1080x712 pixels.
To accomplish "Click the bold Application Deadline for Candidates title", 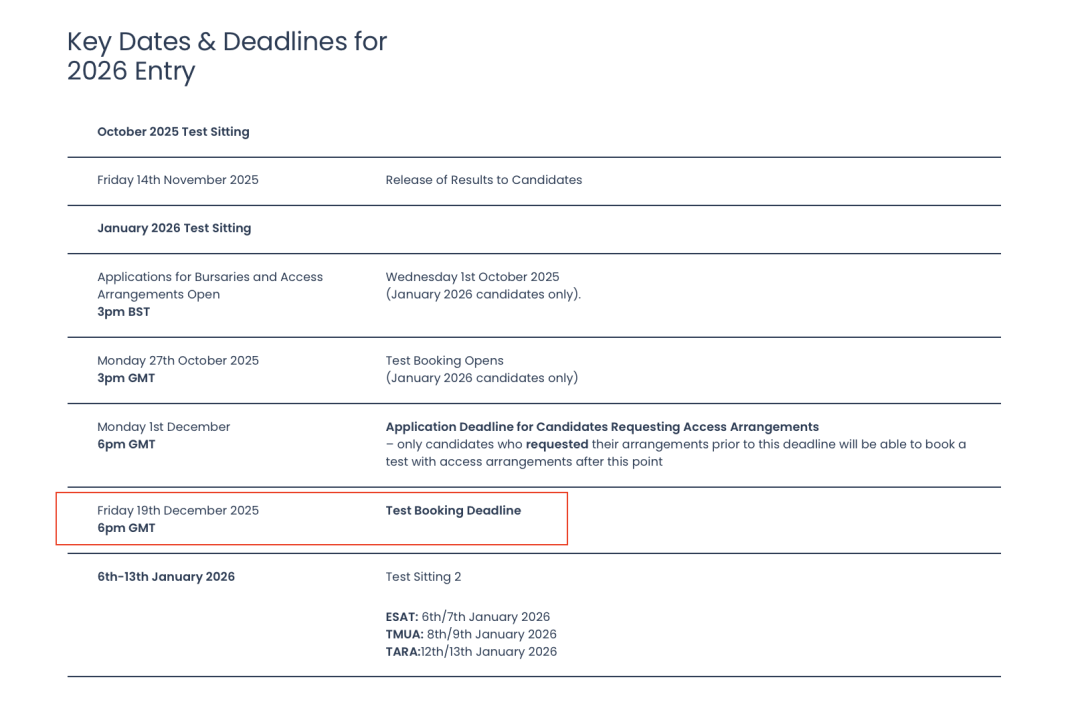I will 602,427.
